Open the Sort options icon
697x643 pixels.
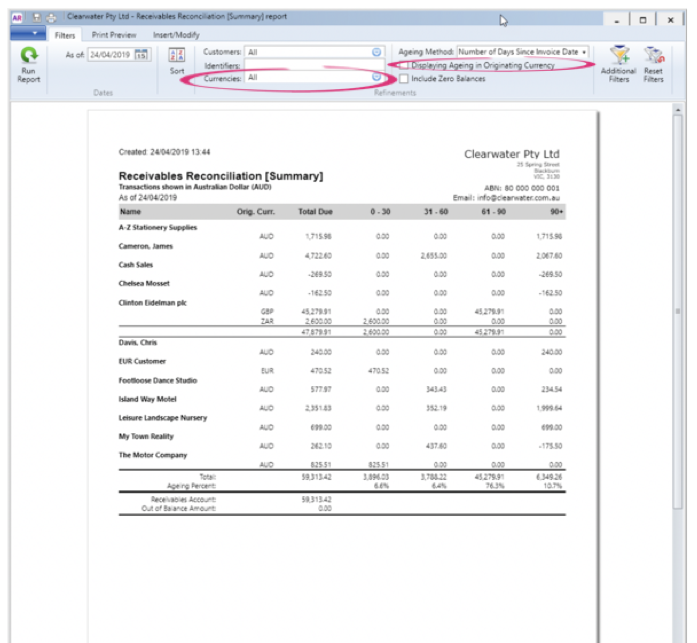pos(177,56)
